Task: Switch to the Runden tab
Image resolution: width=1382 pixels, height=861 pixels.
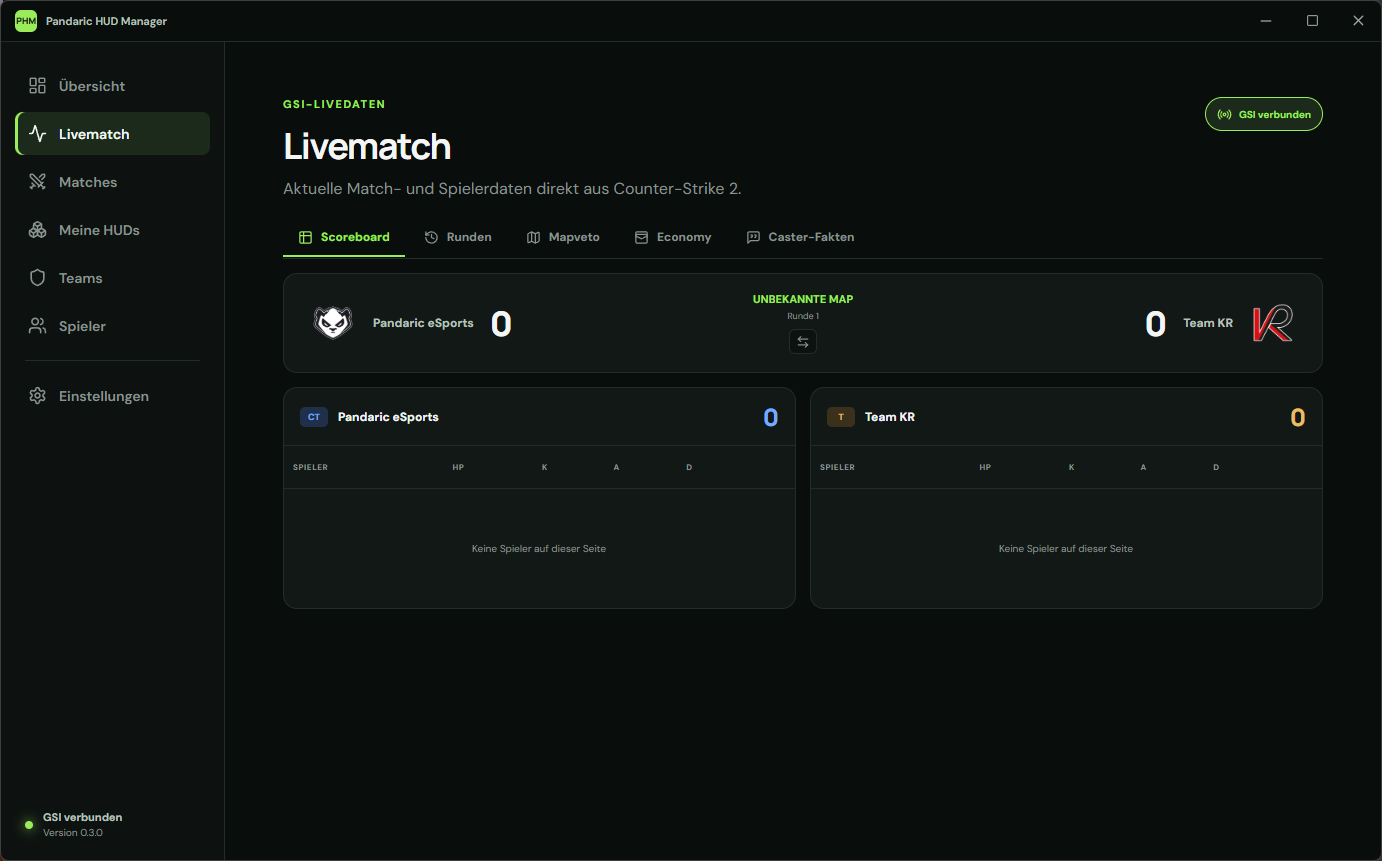Action: (458, 237)
